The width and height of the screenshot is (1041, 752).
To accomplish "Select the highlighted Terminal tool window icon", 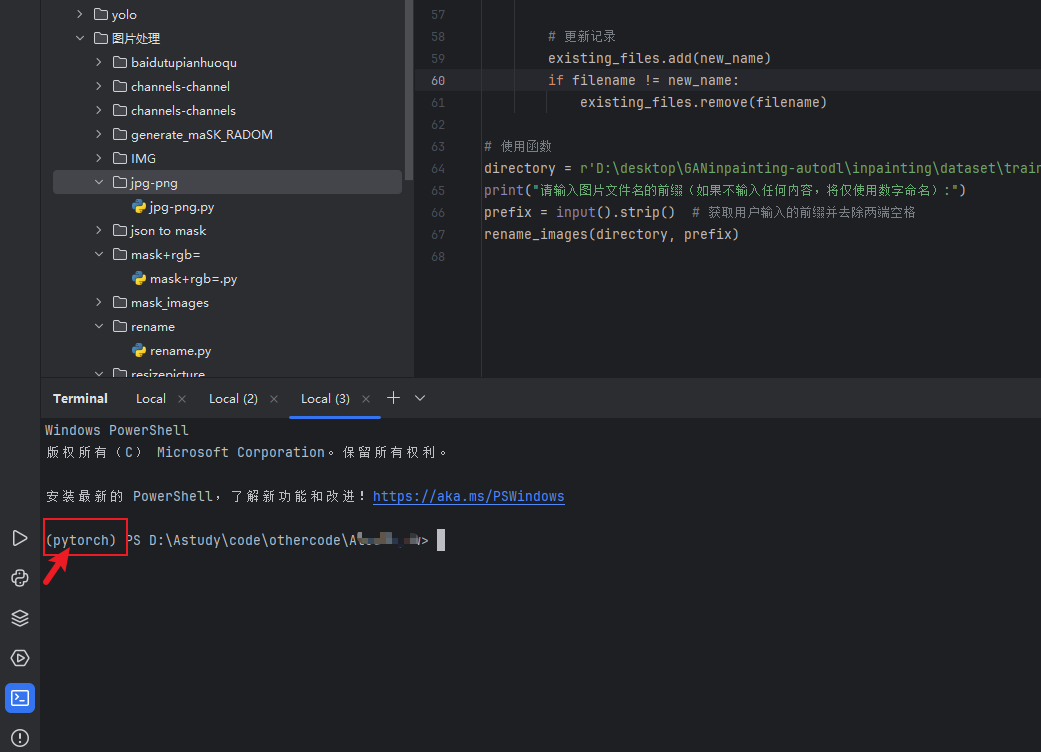I will point(20,697).
